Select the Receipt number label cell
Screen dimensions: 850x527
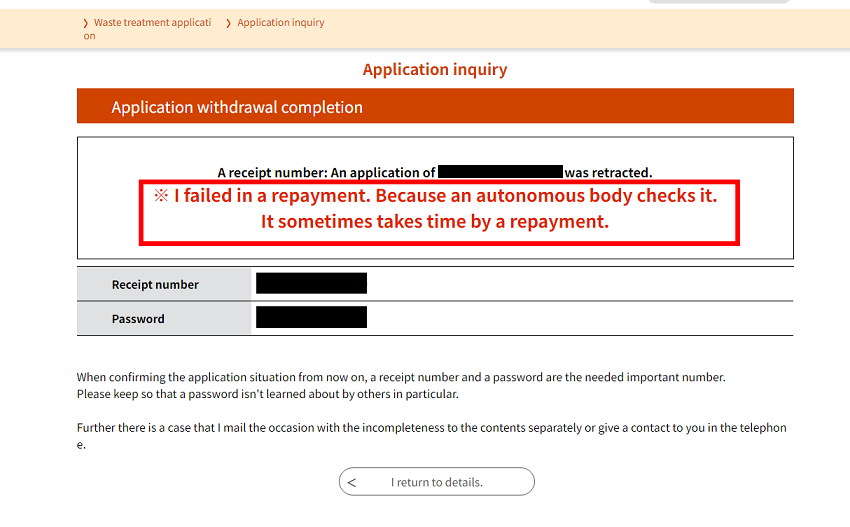tap(164, 284)
